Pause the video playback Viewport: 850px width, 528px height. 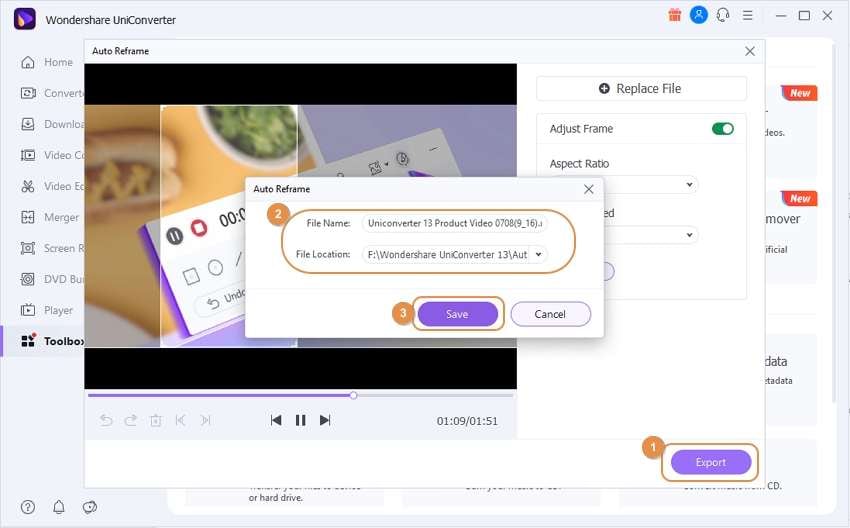pos(300,420)
